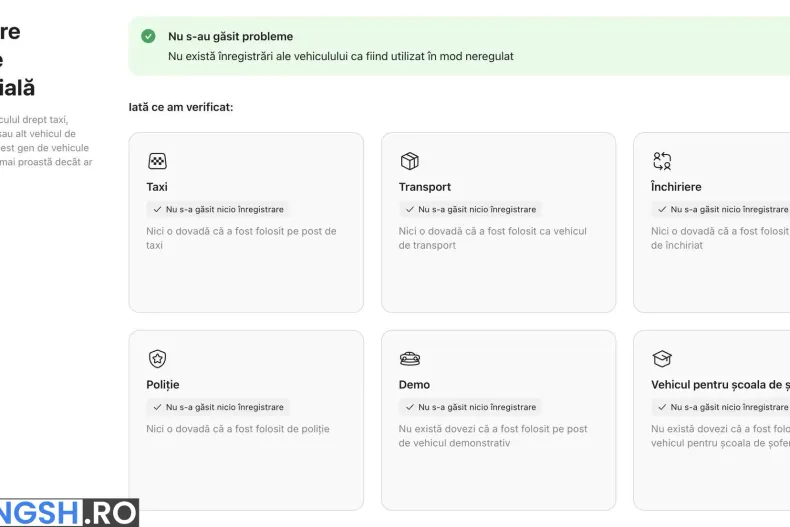Viewport: 790px width, 527px height.
Task: Select the Transport card heading
Action: (425, 187)
